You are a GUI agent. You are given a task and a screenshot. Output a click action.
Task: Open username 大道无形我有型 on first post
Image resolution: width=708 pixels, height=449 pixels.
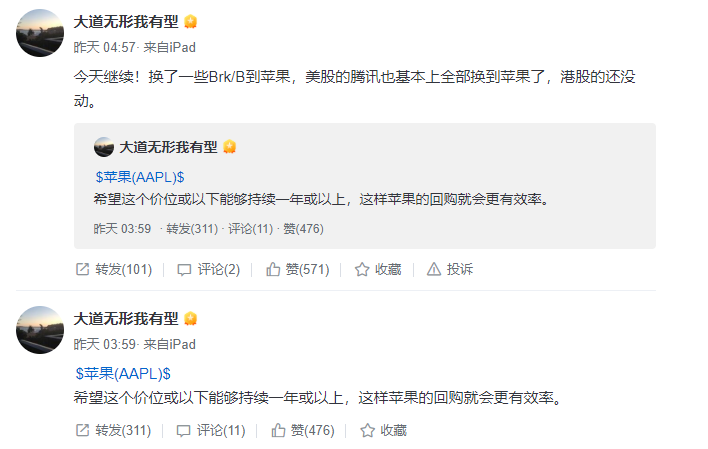[126, 21]
